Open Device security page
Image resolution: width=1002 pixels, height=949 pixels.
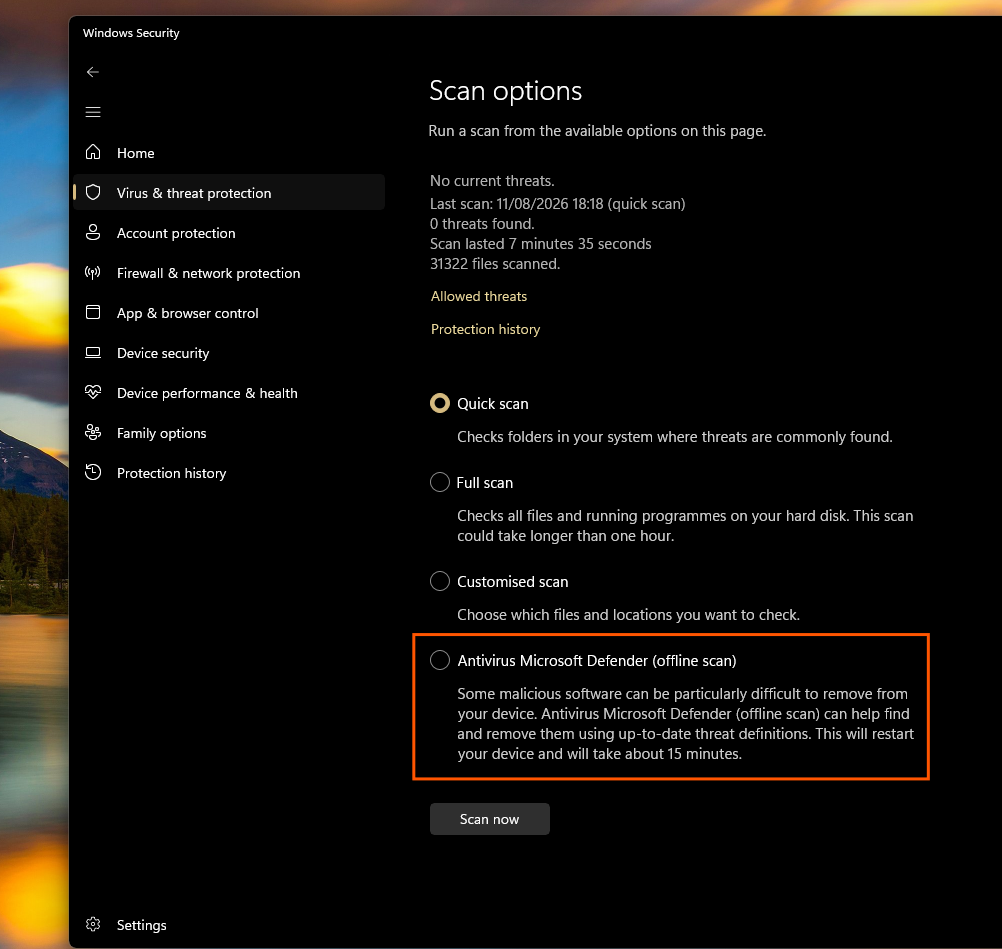click(229, 353)
